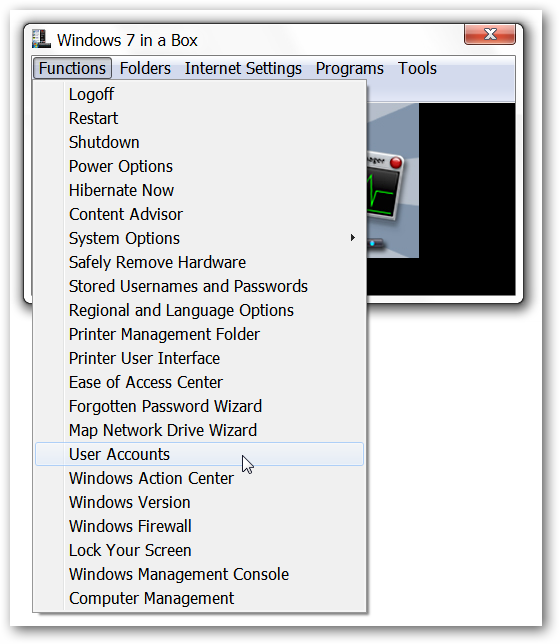
Task: Select Regional and Language Options
Action: (199, 310)
